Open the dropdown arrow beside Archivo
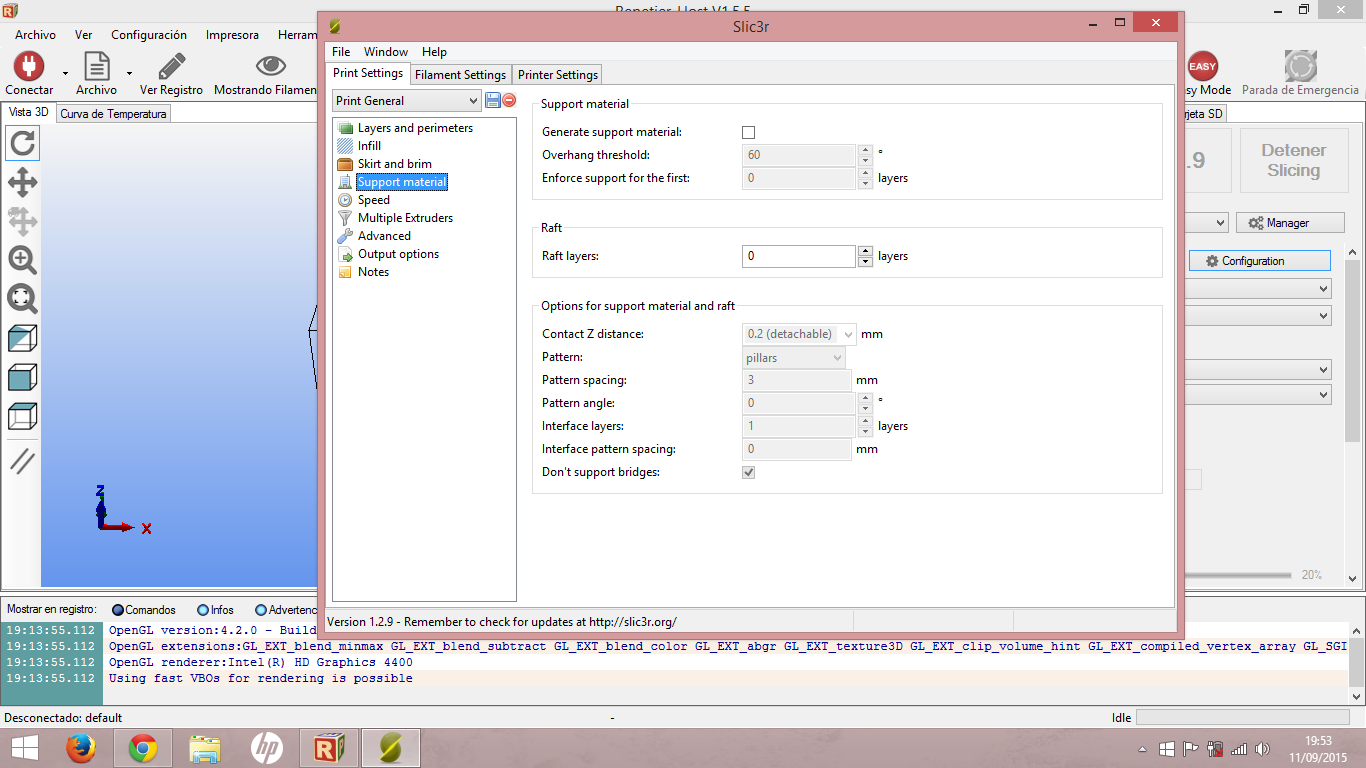1366x768 pixels. [x=129, y=73]
